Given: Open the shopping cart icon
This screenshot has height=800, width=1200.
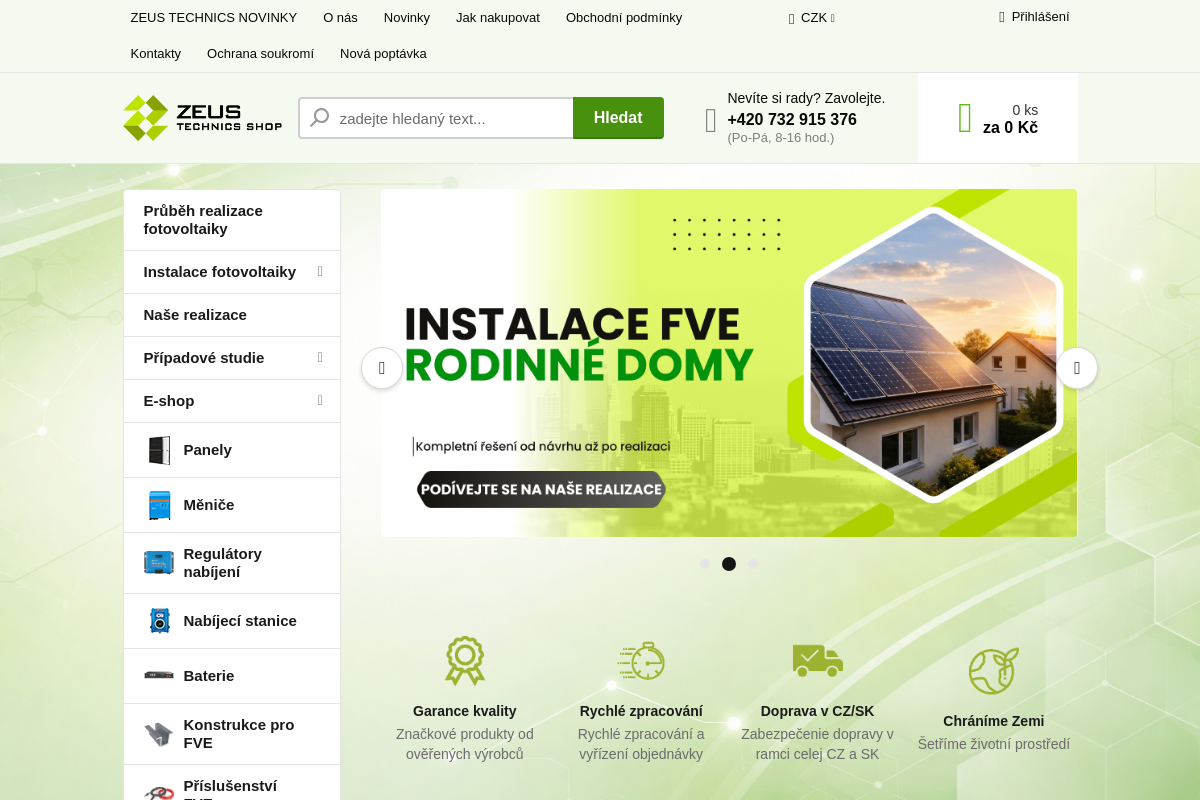Looking at the screenshot, I should coord(964,118).
